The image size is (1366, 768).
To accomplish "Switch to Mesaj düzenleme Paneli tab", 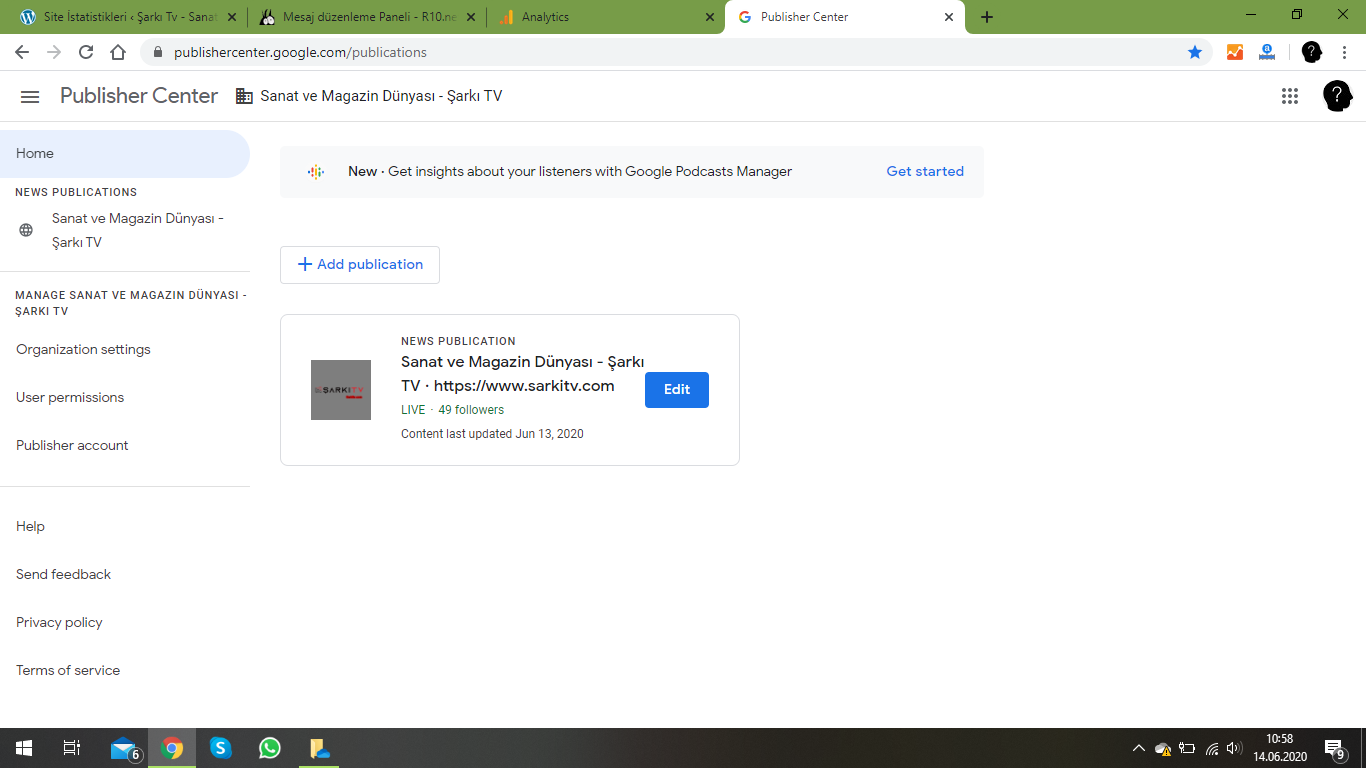I will point(365,17).
